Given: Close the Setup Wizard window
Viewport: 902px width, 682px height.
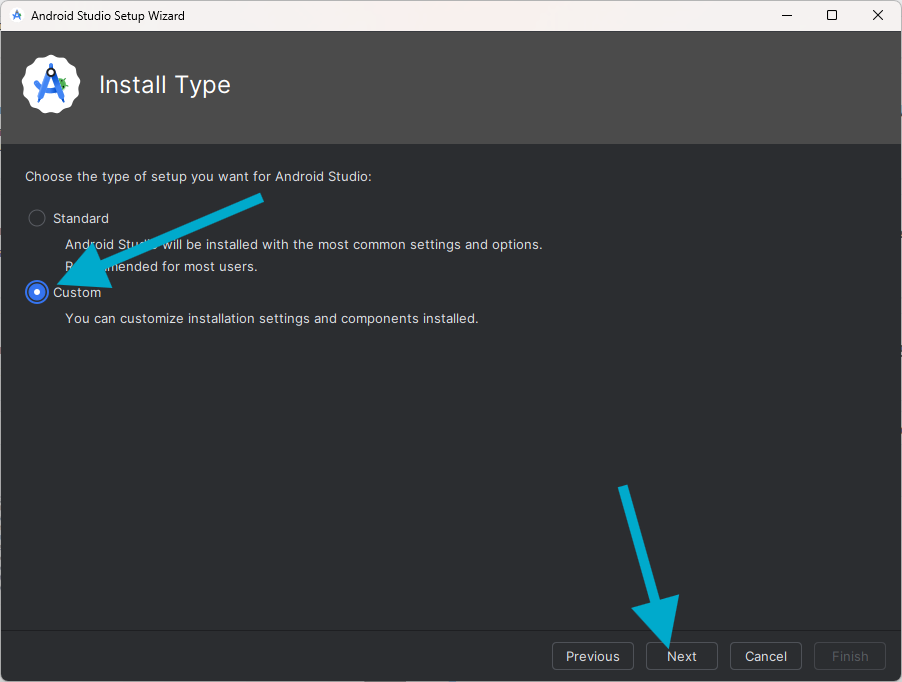Looking at the screenshot, I should click(x=878, y=16).
